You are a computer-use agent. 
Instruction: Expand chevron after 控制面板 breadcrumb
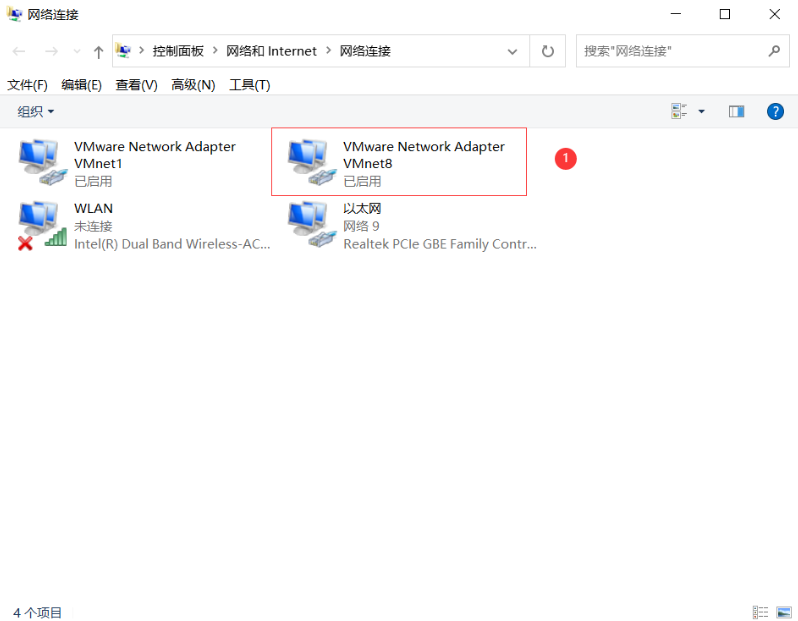click(215, 50)
